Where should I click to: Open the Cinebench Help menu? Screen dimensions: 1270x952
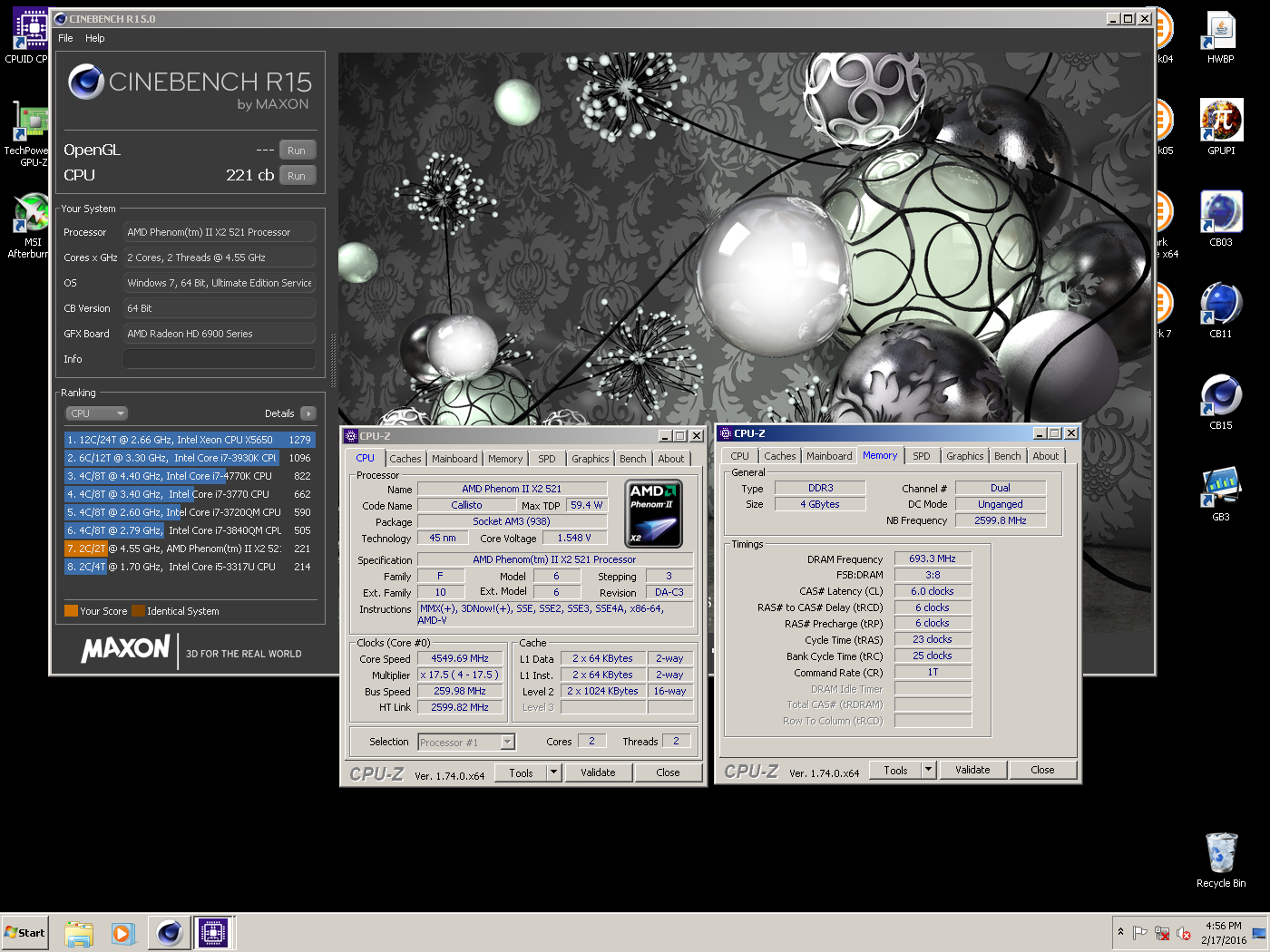[95, 38]
